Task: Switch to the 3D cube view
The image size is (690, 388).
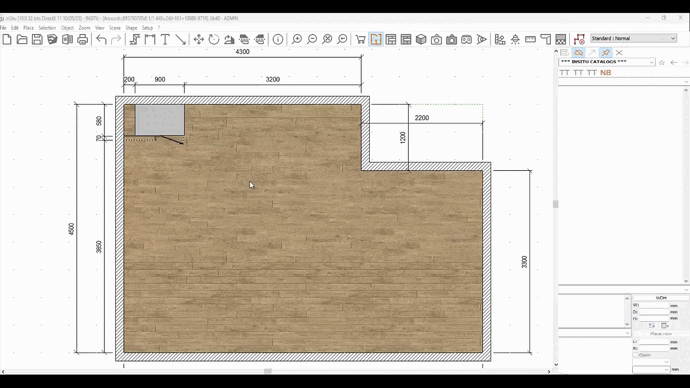Action: (x=421, y=40)
